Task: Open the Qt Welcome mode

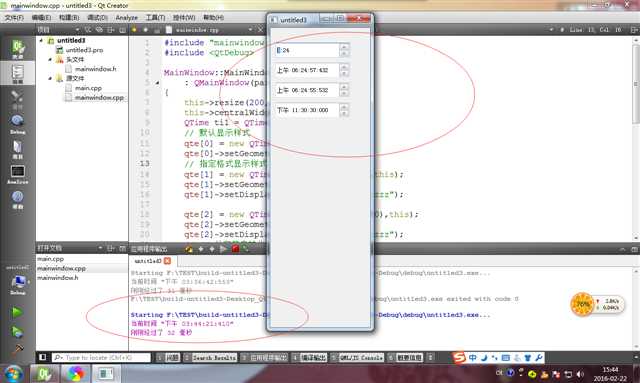Action: 18,48
